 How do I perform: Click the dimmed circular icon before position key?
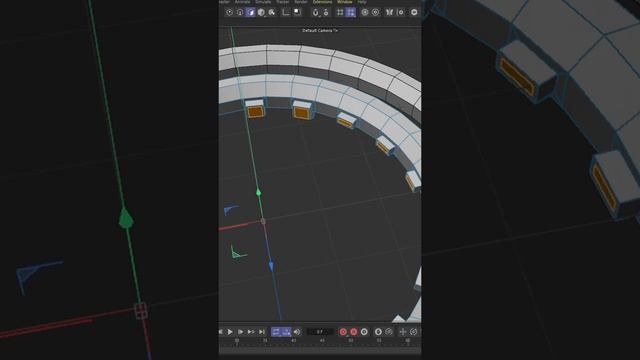click(389, 332)
